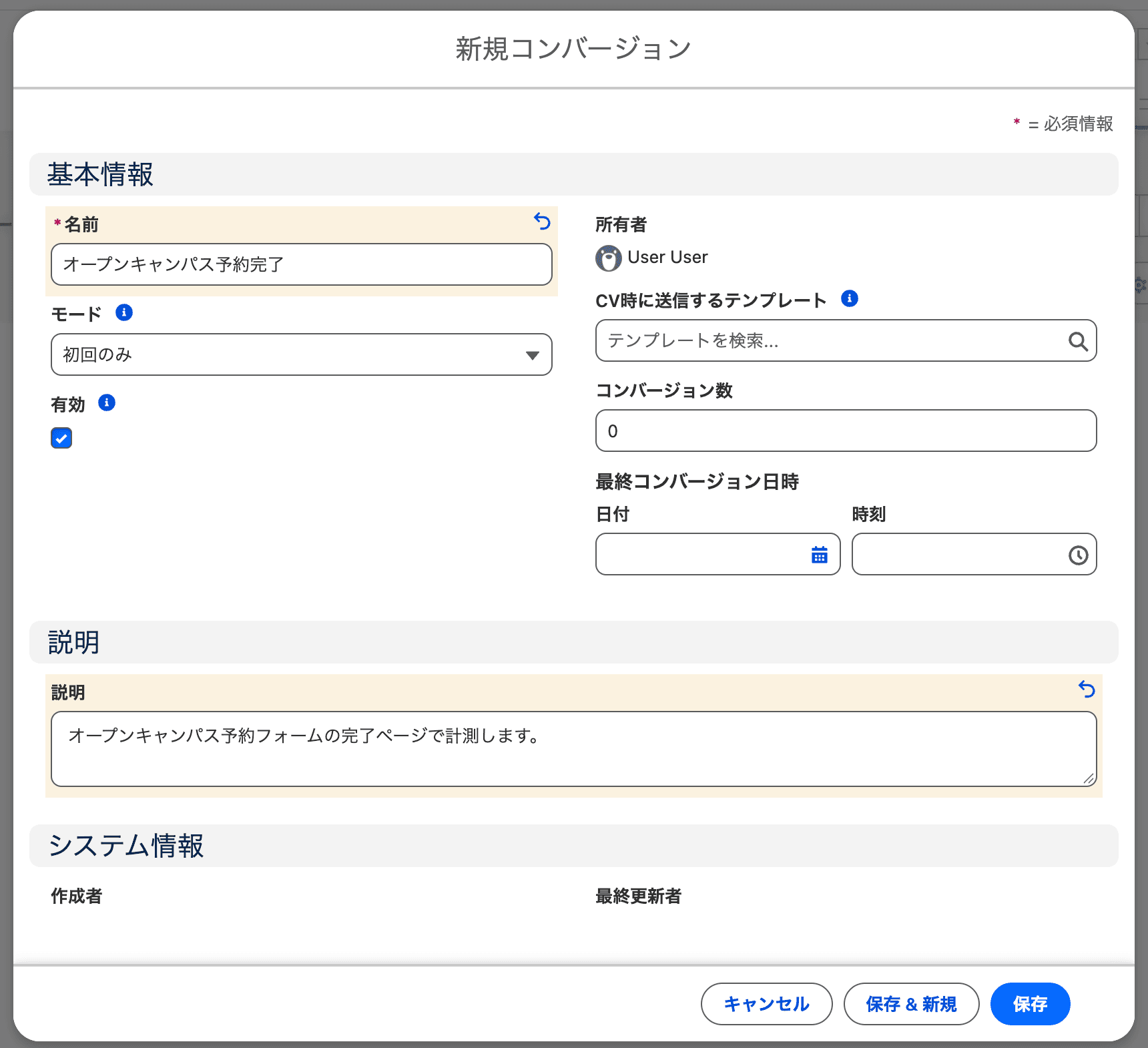Click the 最終更新者 label

click(639, 896)
